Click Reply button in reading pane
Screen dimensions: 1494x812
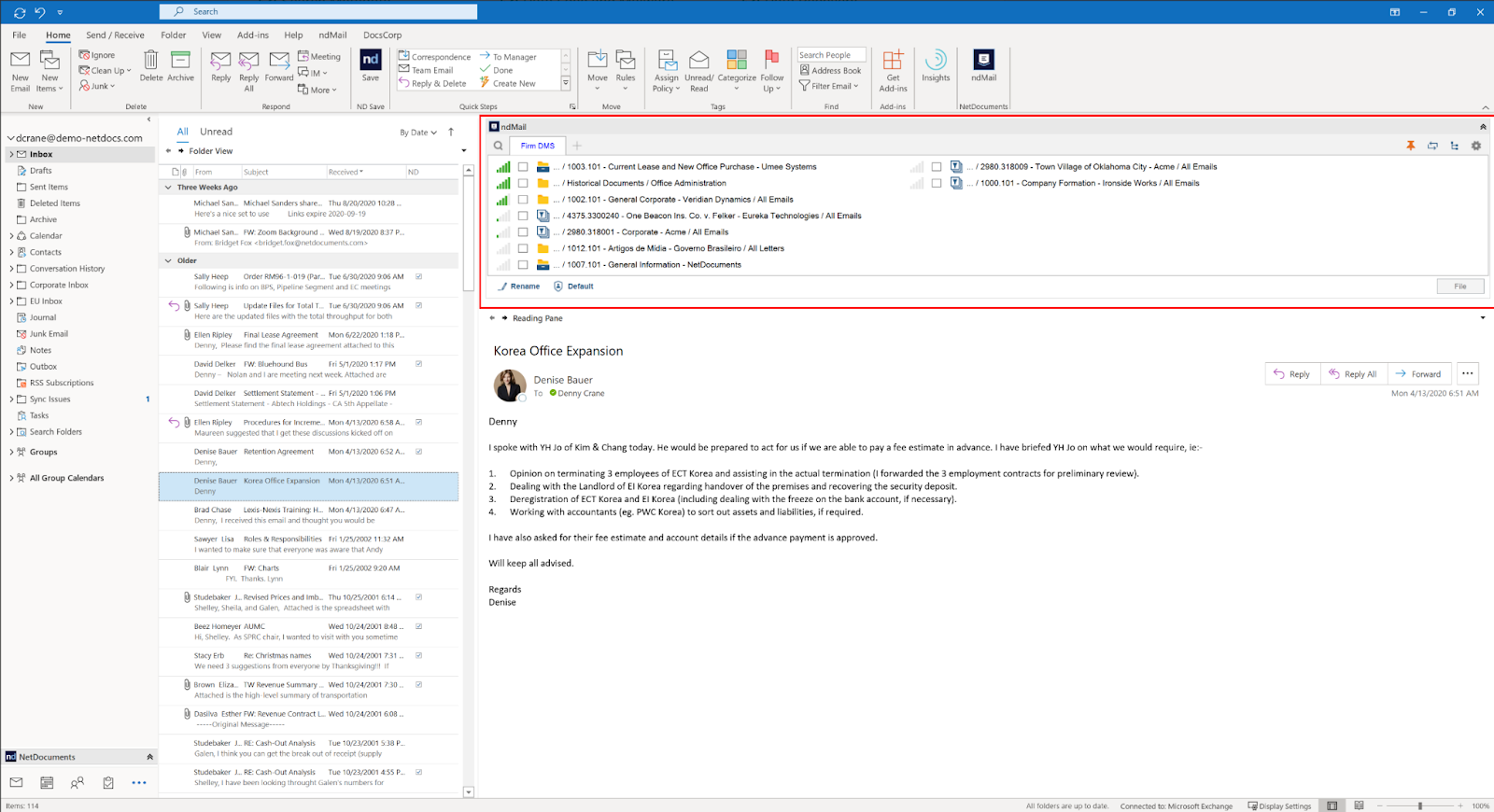click(x=1292, y=373)
